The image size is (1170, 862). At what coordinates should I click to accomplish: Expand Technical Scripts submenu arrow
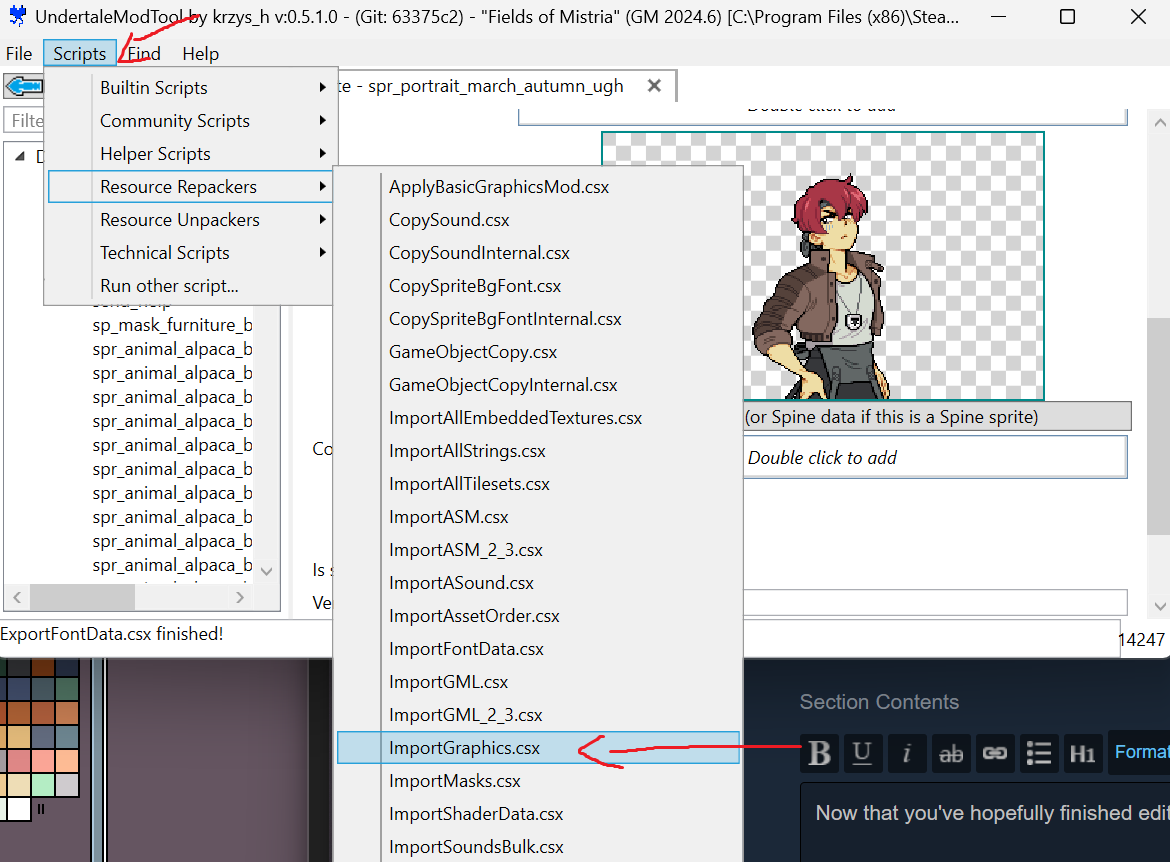point(322,252)
